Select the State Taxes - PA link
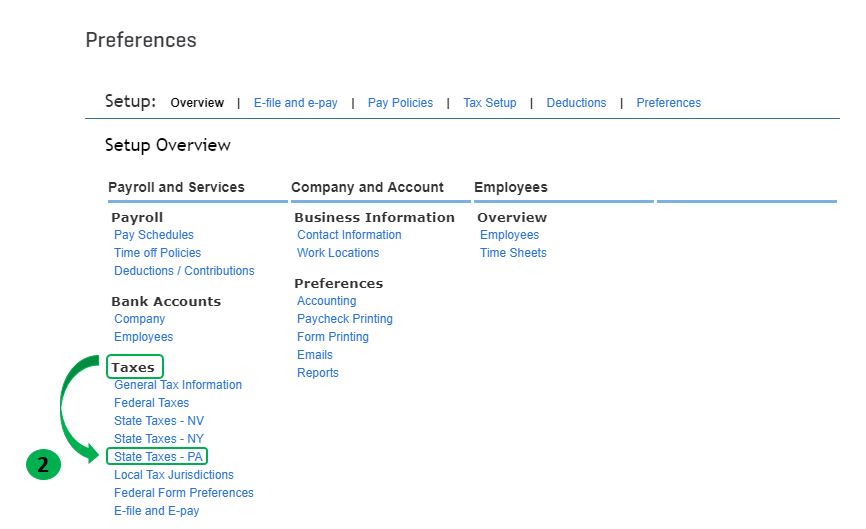The height and width of the screenshot is (529, 866). 159,457
